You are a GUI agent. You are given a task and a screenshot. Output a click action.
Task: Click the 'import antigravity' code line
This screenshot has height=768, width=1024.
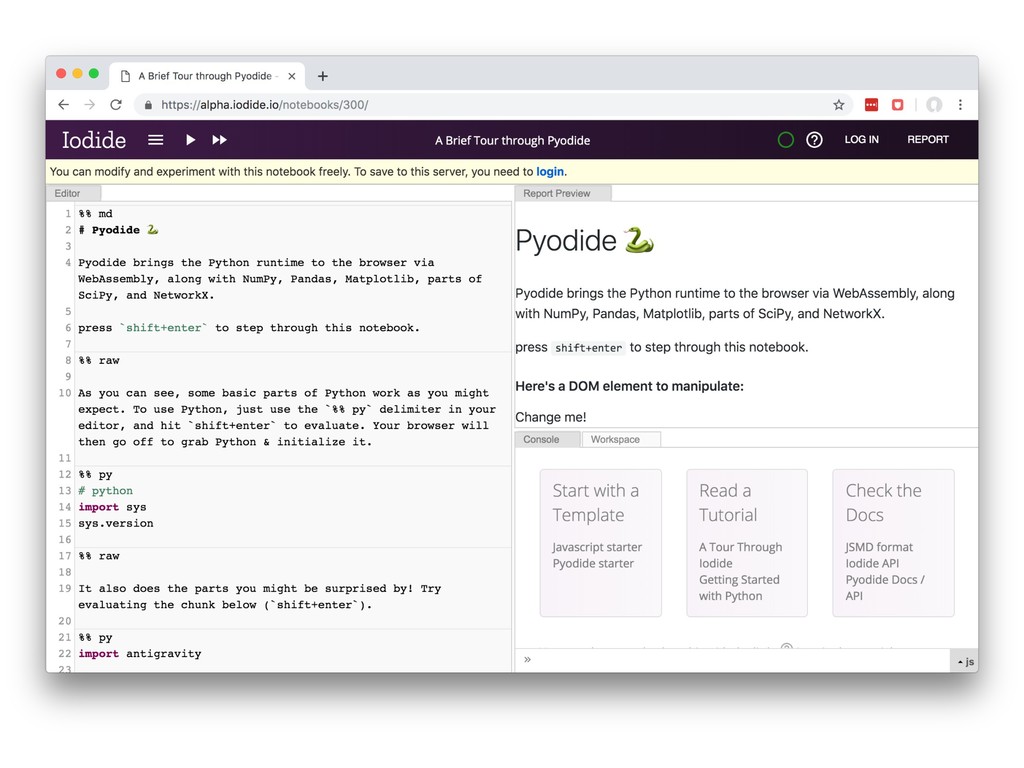pyautogui.click(x=140, y=654)
